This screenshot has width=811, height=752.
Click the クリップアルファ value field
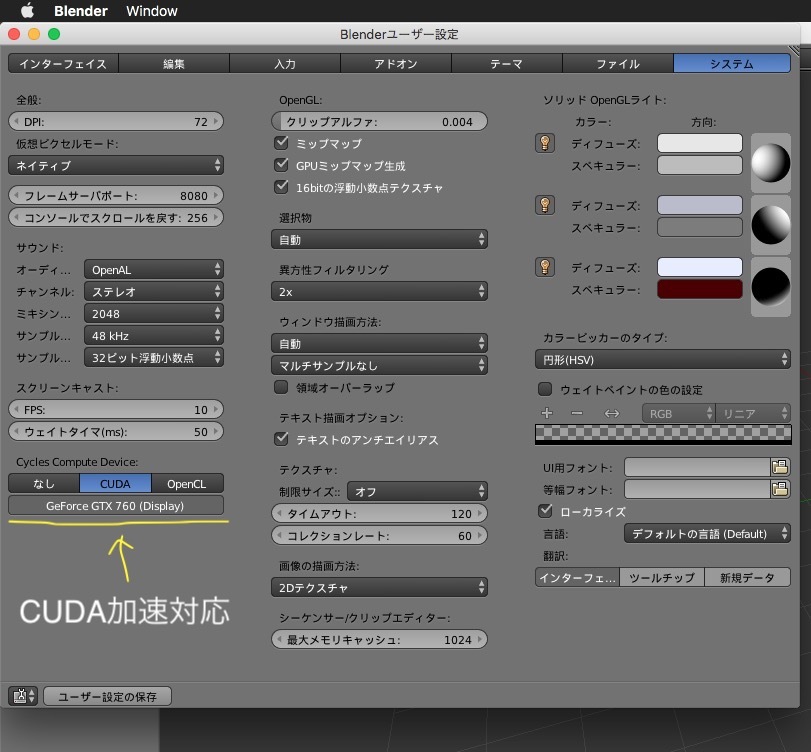(379, 122)
